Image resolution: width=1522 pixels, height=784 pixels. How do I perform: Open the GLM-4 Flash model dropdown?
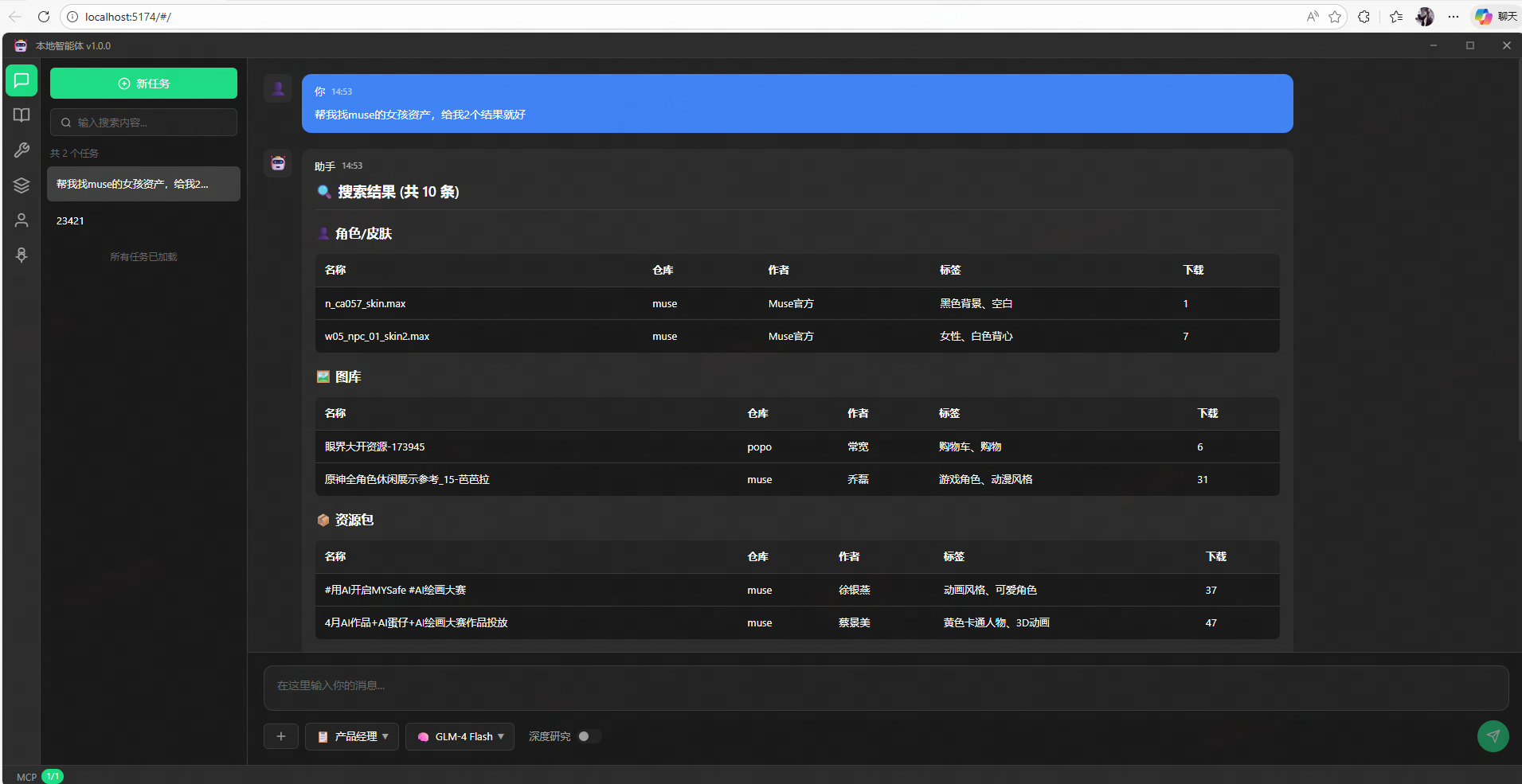(460, 736)
